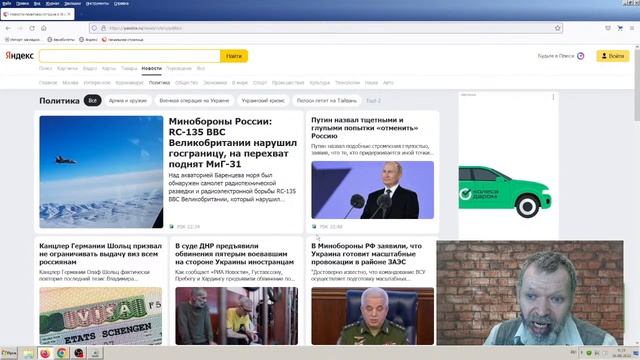Go back with the browser back arrow
640x360 pixels.
pos(8,28)
